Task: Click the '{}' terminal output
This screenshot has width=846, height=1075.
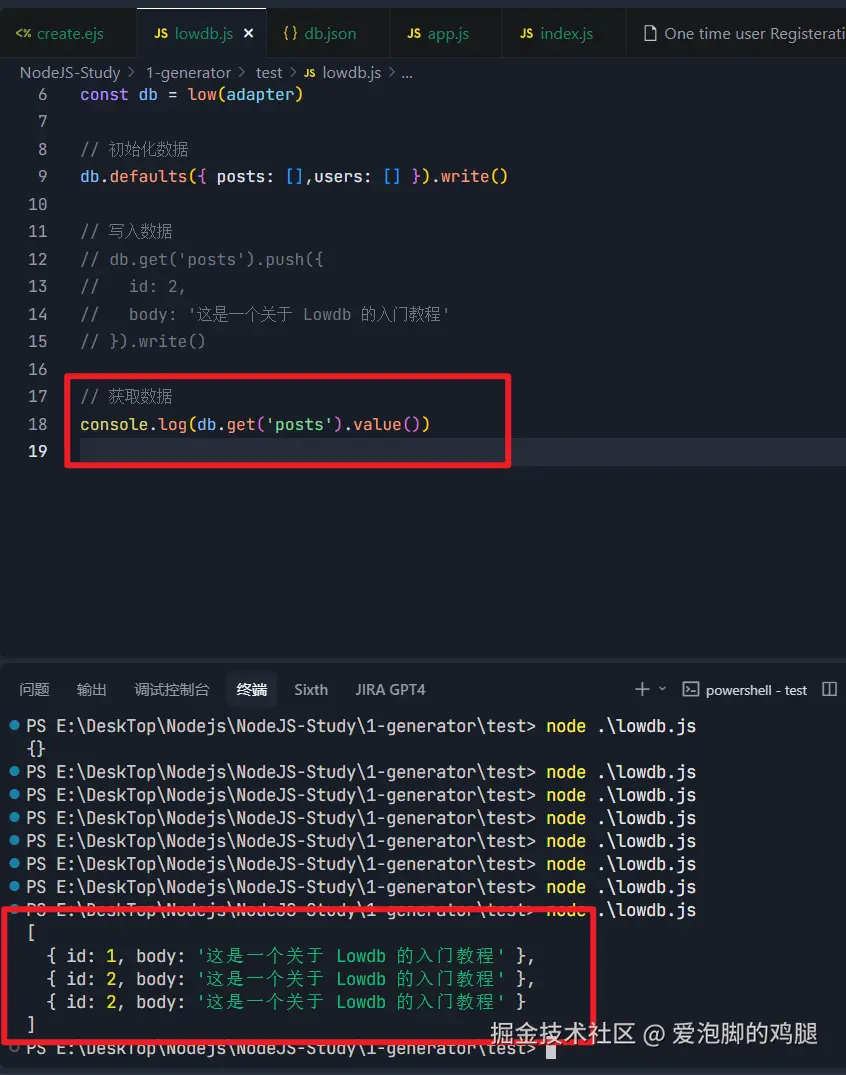Action: [x=36, y=749]
